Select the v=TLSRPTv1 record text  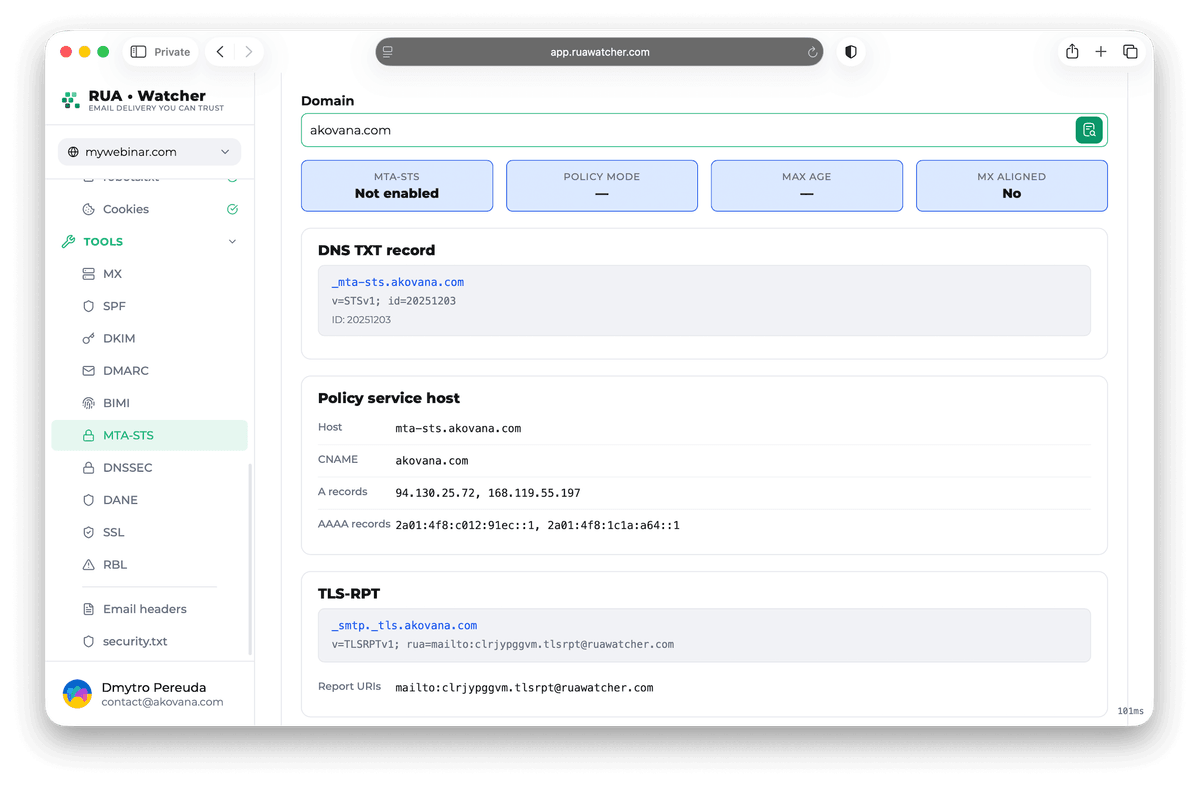[x=502, y=645]
